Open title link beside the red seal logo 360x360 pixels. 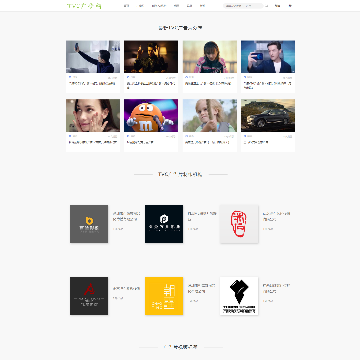pyautogui.click(x=276, y=216)
